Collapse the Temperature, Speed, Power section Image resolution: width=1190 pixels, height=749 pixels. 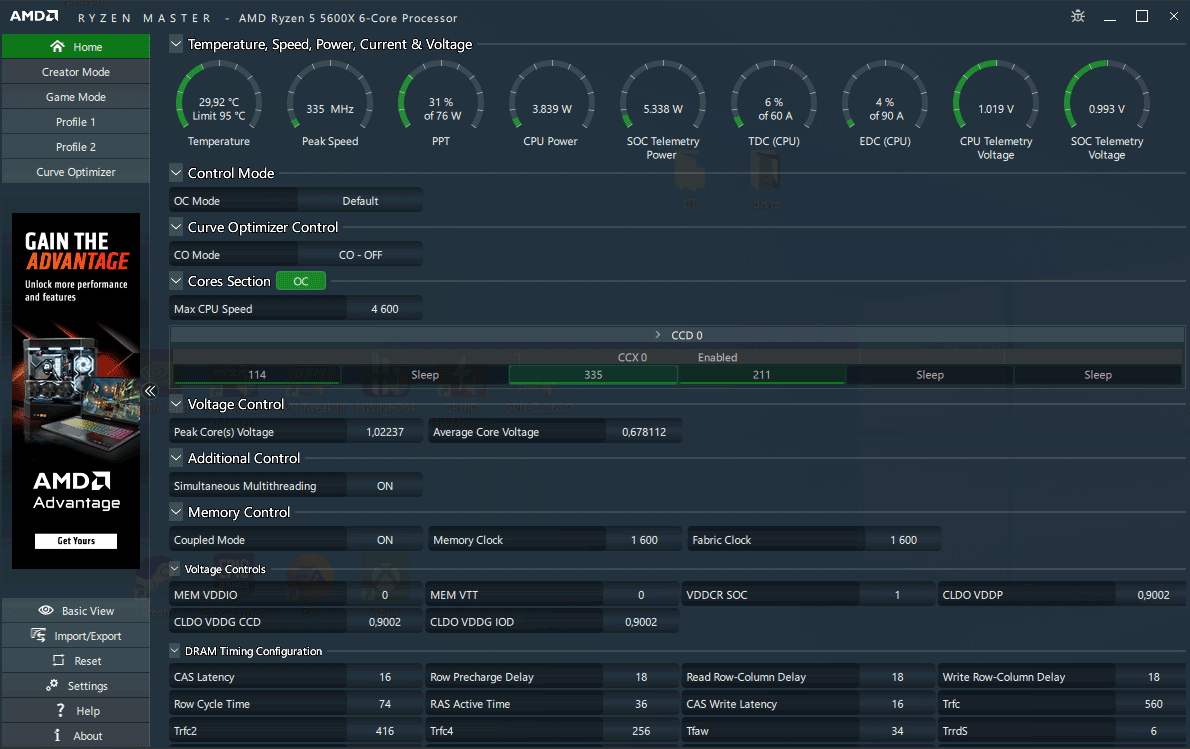(x=176, y=44)
